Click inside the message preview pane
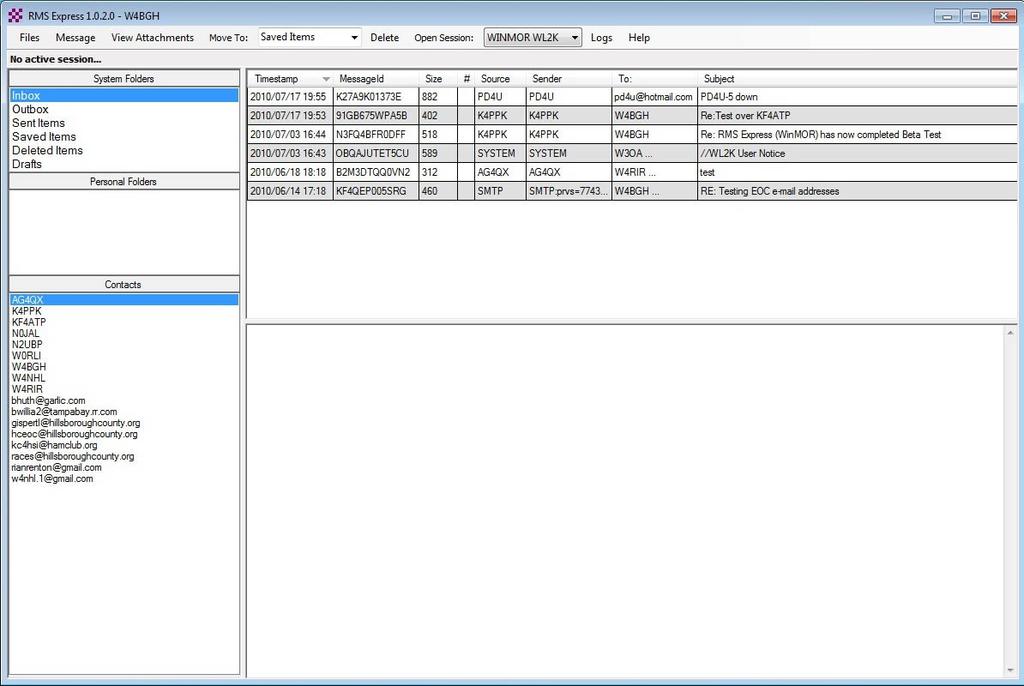This screenshot has height=686, width=1024. pos(625,501)
